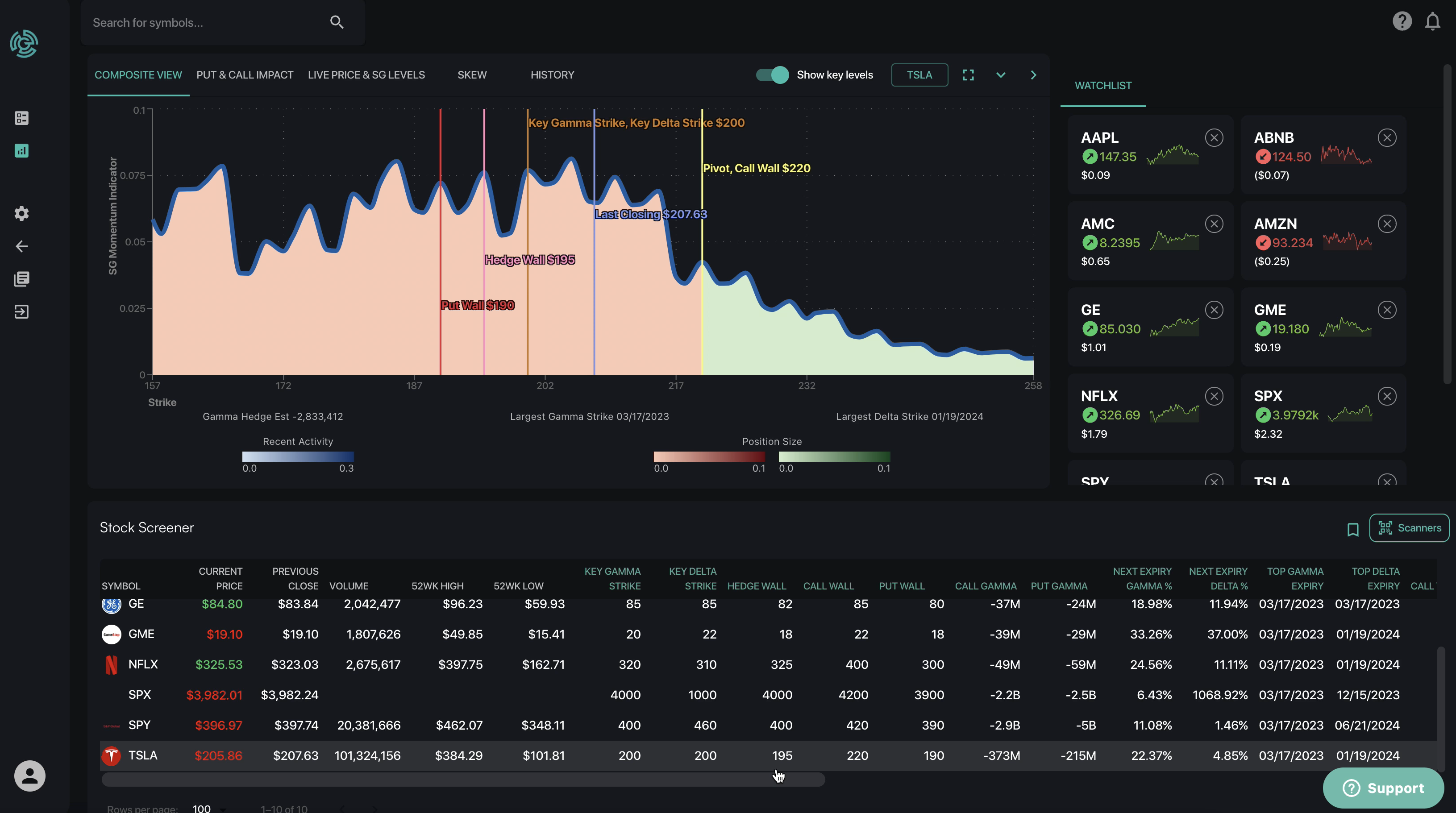This screenshot has height=813, width=1456.
Task: Remove NFLX from watchlist
Action: [x=1214, y=396]
